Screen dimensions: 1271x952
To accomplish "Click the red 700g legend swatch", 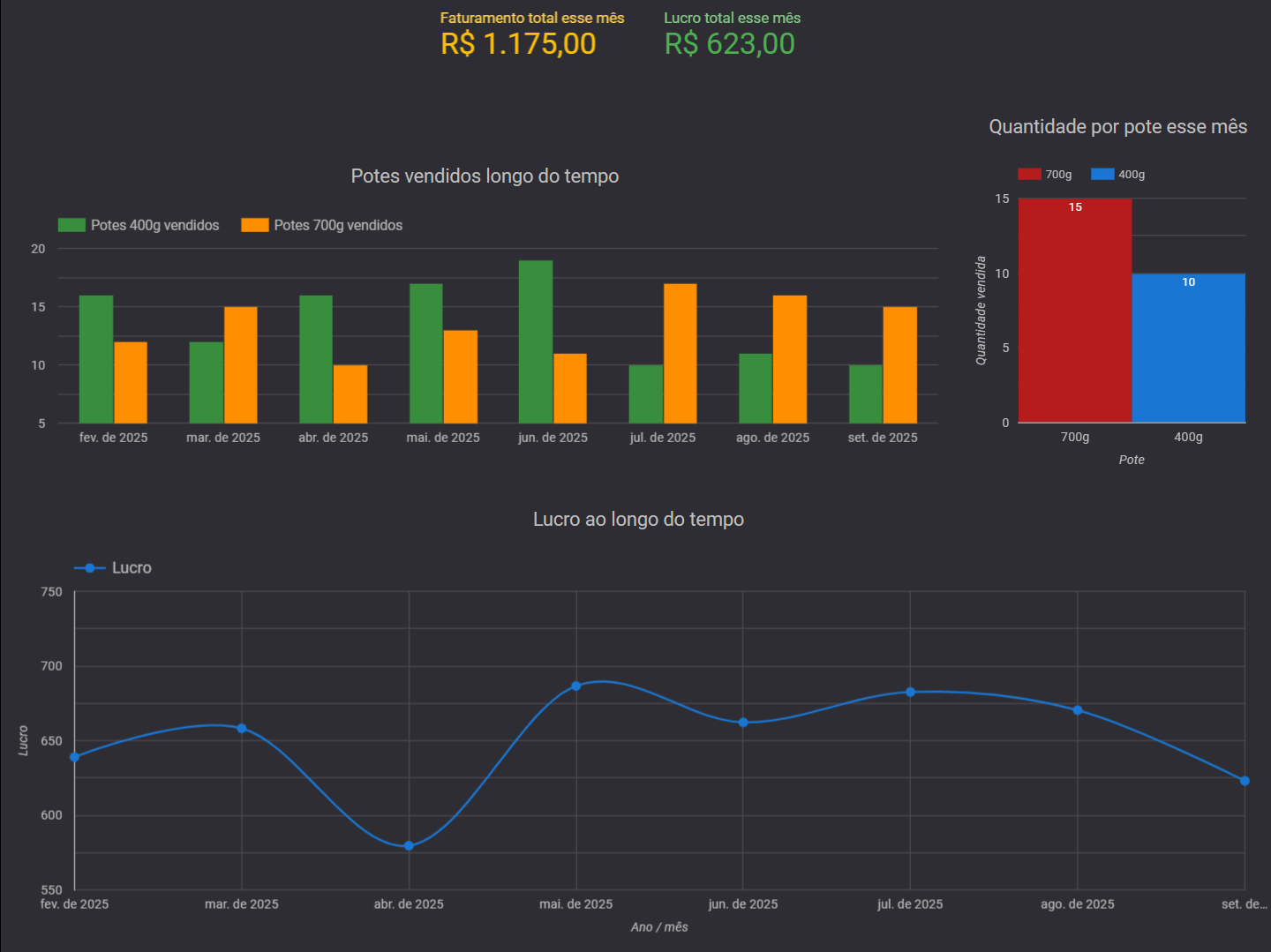I will click(x=1029, y=174).
